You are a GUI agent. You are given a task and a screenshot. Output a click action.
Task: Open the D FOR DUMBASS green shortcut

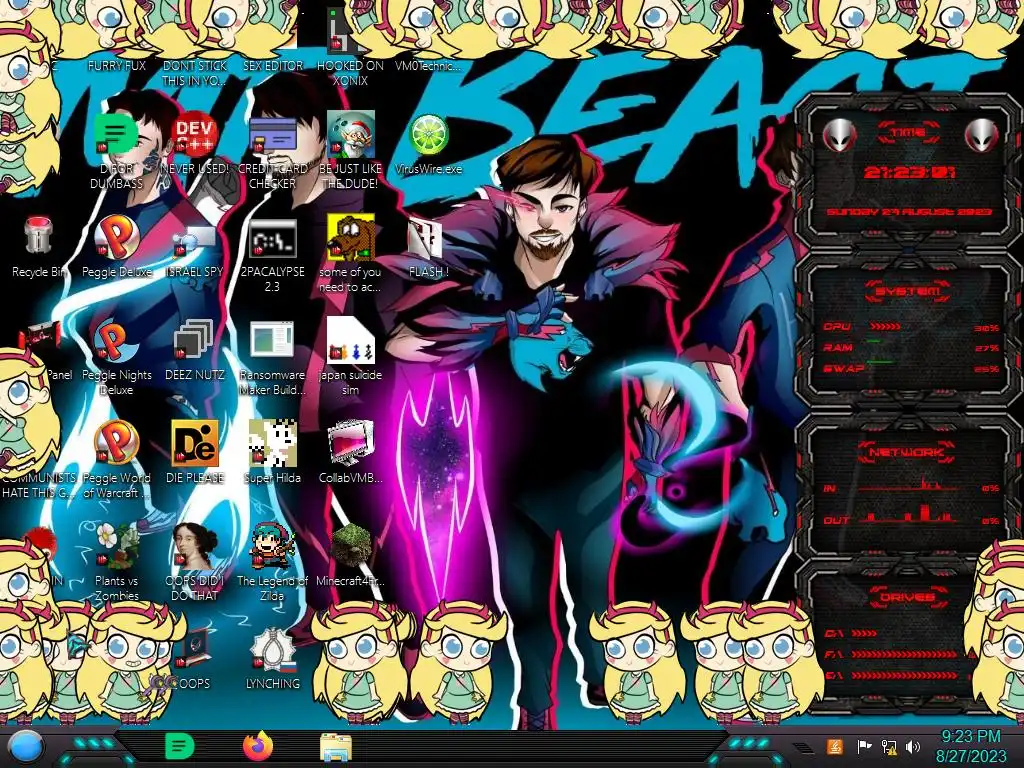[x=116, y=134]
